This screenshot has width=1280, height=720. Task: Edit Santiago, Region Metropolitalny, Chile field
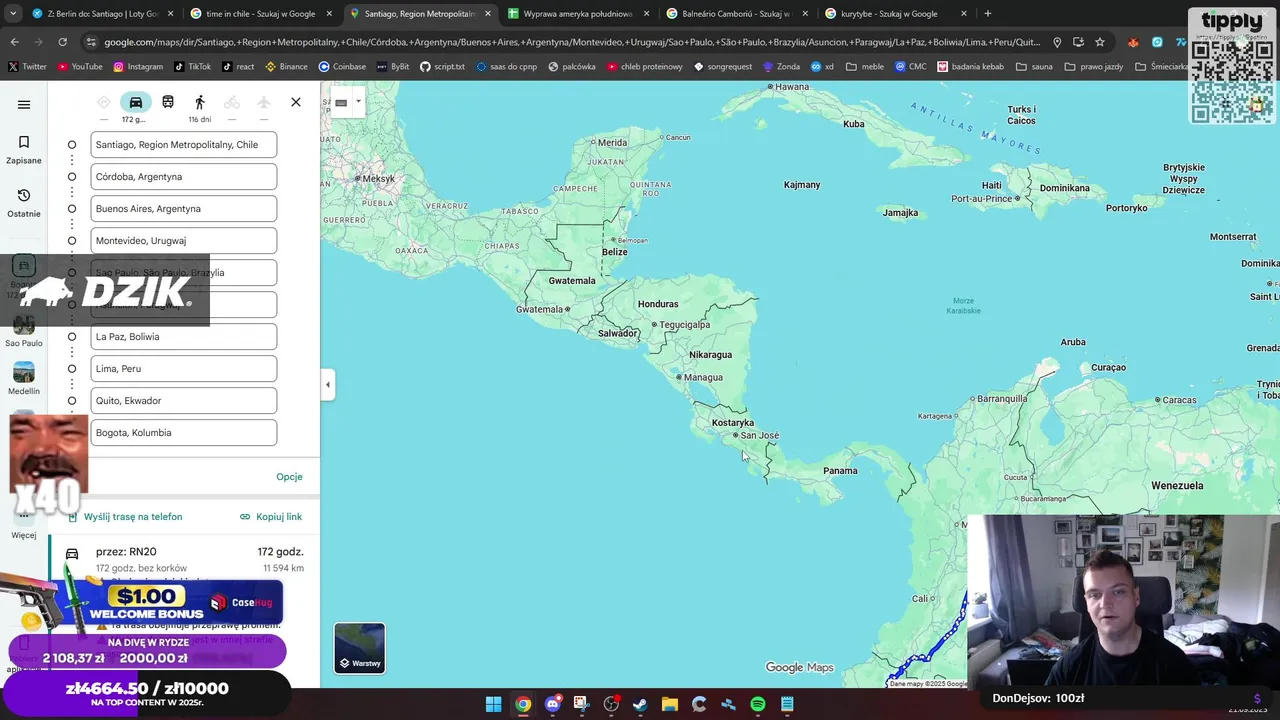184,145
